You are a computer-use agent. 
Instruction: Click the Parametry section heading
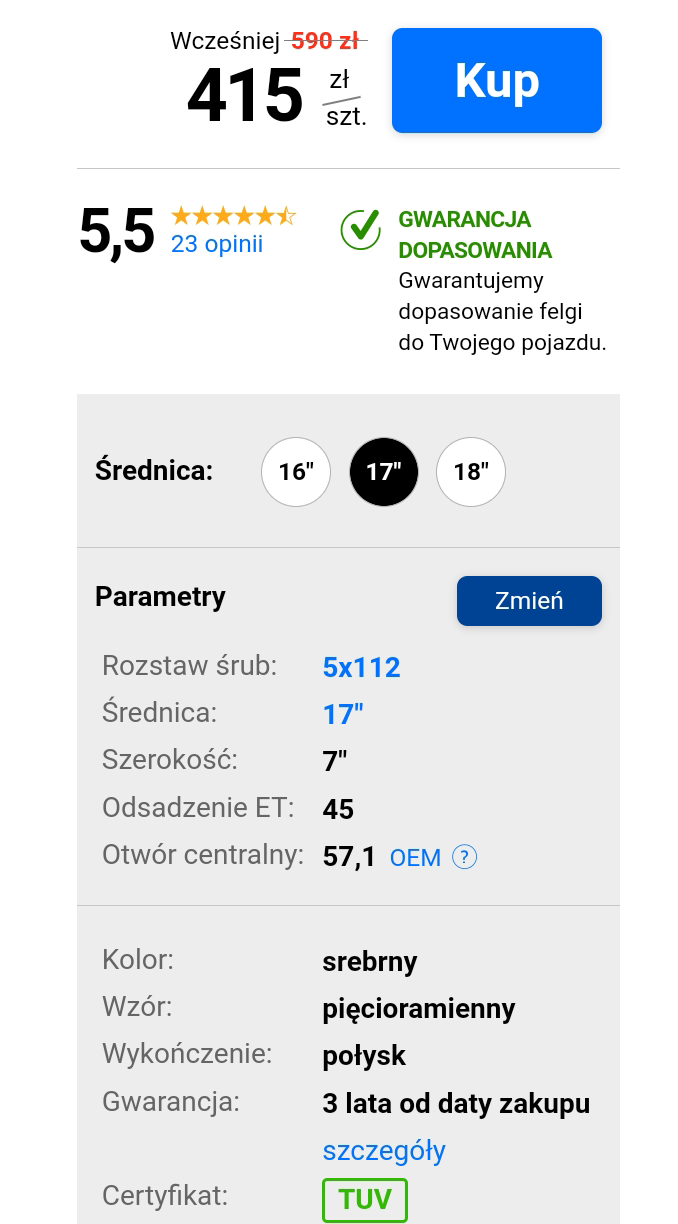160,597
